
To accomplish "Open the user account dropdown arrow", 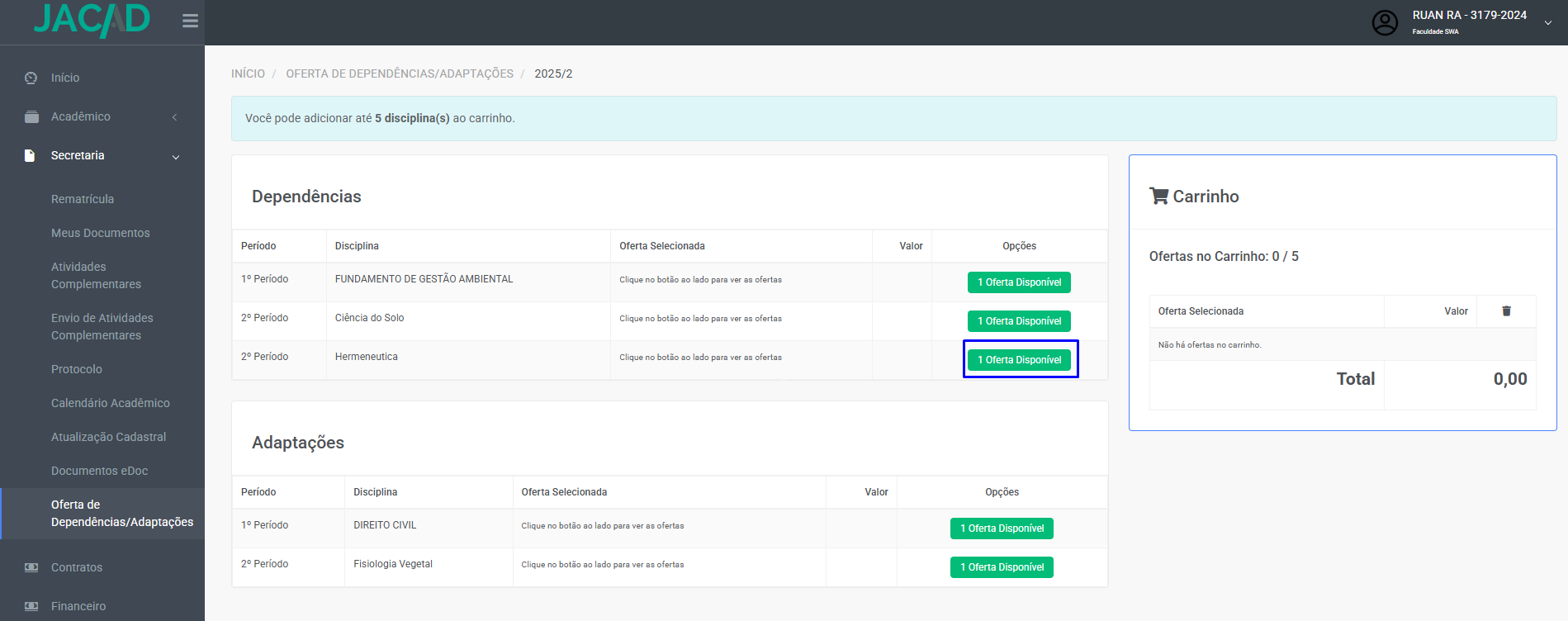I will (x=1547, y=23).
